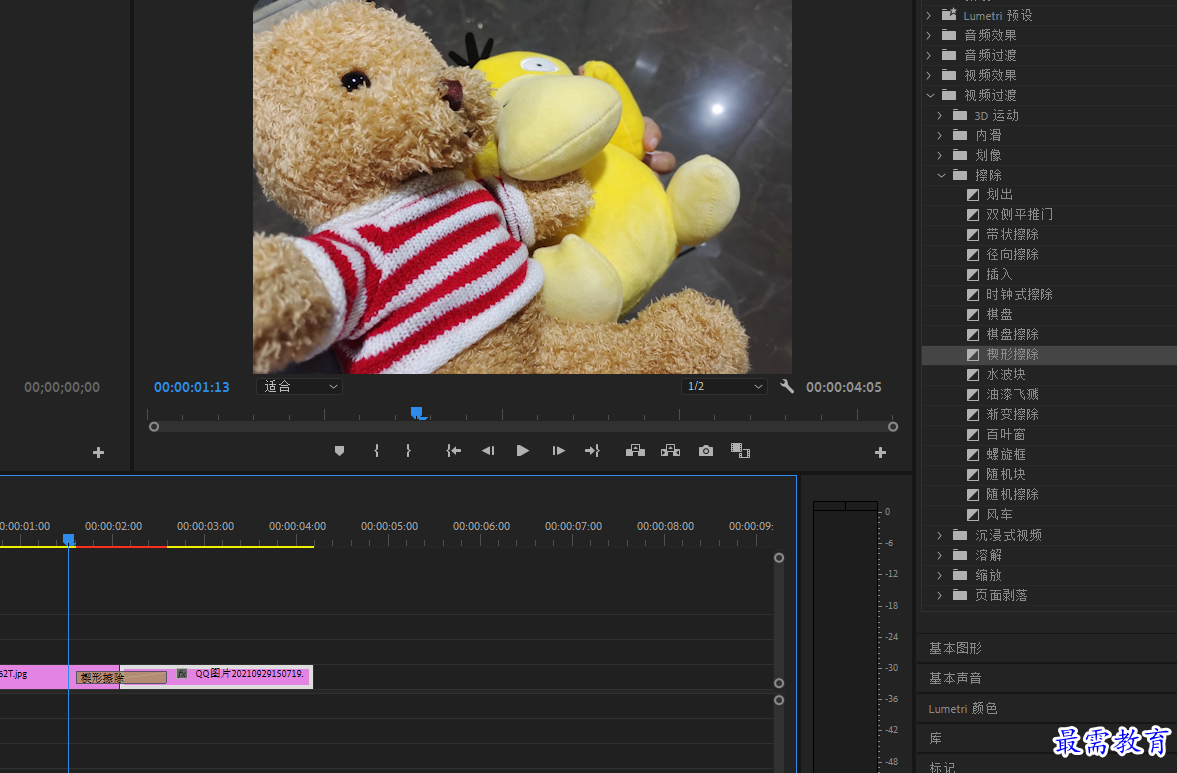This screenshot has height=773, width=1177.
Task: Expand the 视频效果 folder
Action: pyautogui.click(x=929, y=75)
